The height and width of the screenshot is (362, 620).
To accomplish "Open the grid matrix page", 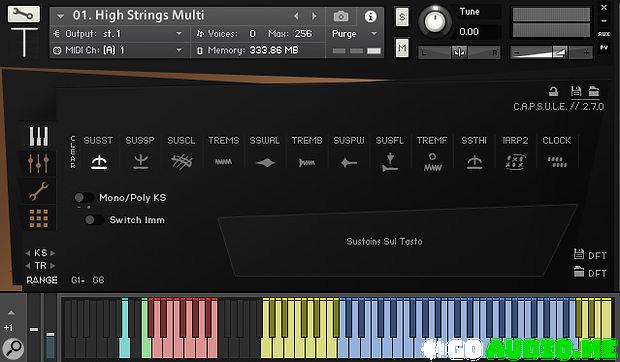I will tap(39, 219).
